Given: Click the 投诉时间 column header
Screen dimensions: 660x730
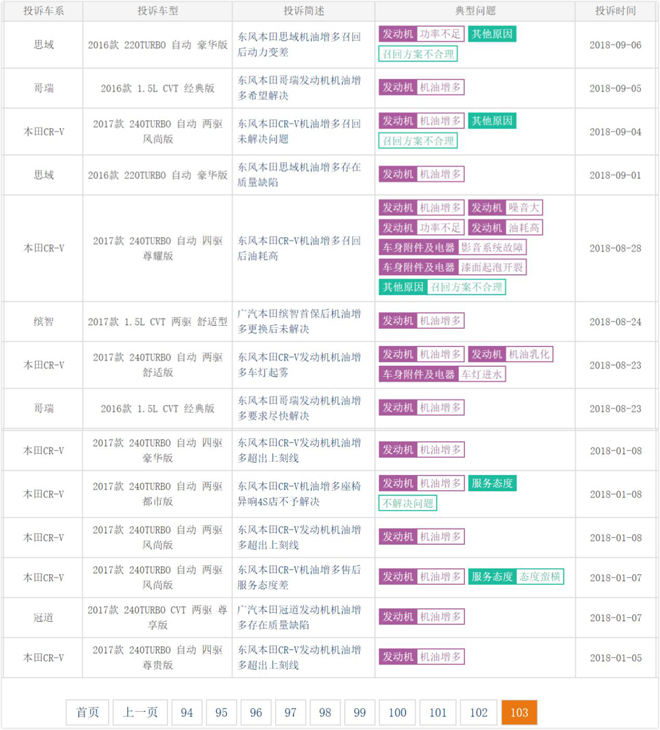Looking at the screenshot, I should click(x=615, y=11).
